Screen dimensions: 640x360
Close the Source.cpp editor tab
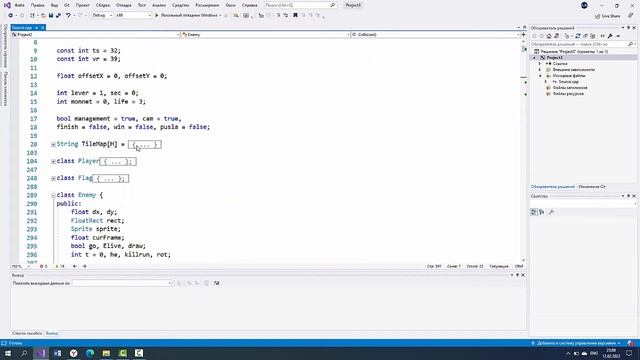(x=42, y=27)
